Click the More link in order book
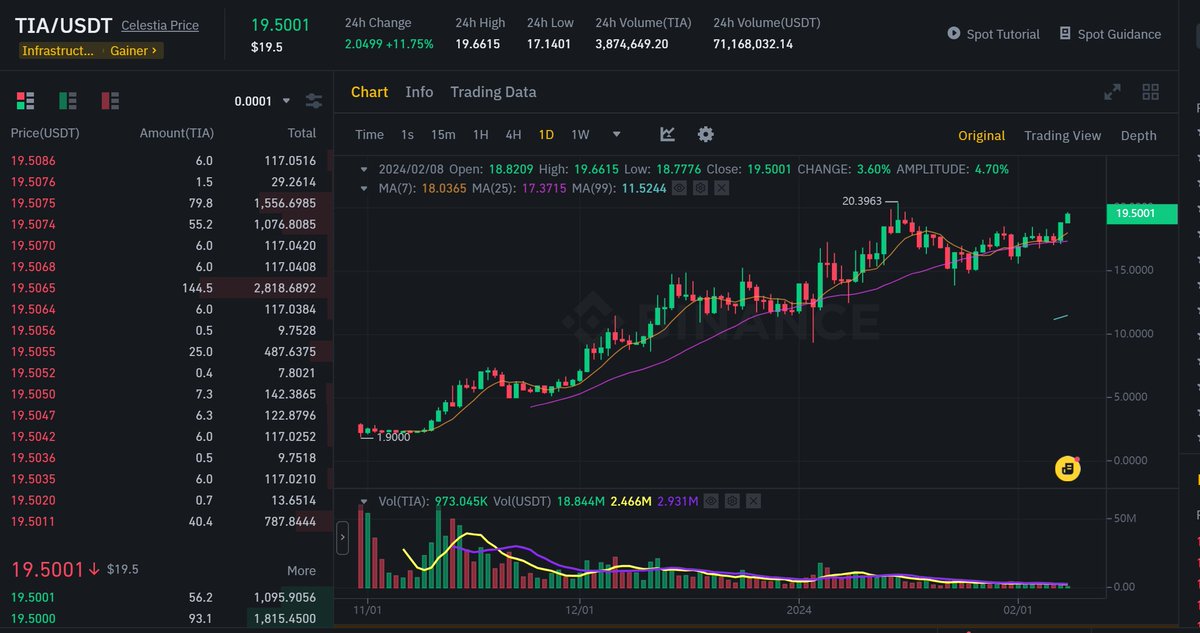The height and width of the screenshot is (633, 1200). point(301,570)
